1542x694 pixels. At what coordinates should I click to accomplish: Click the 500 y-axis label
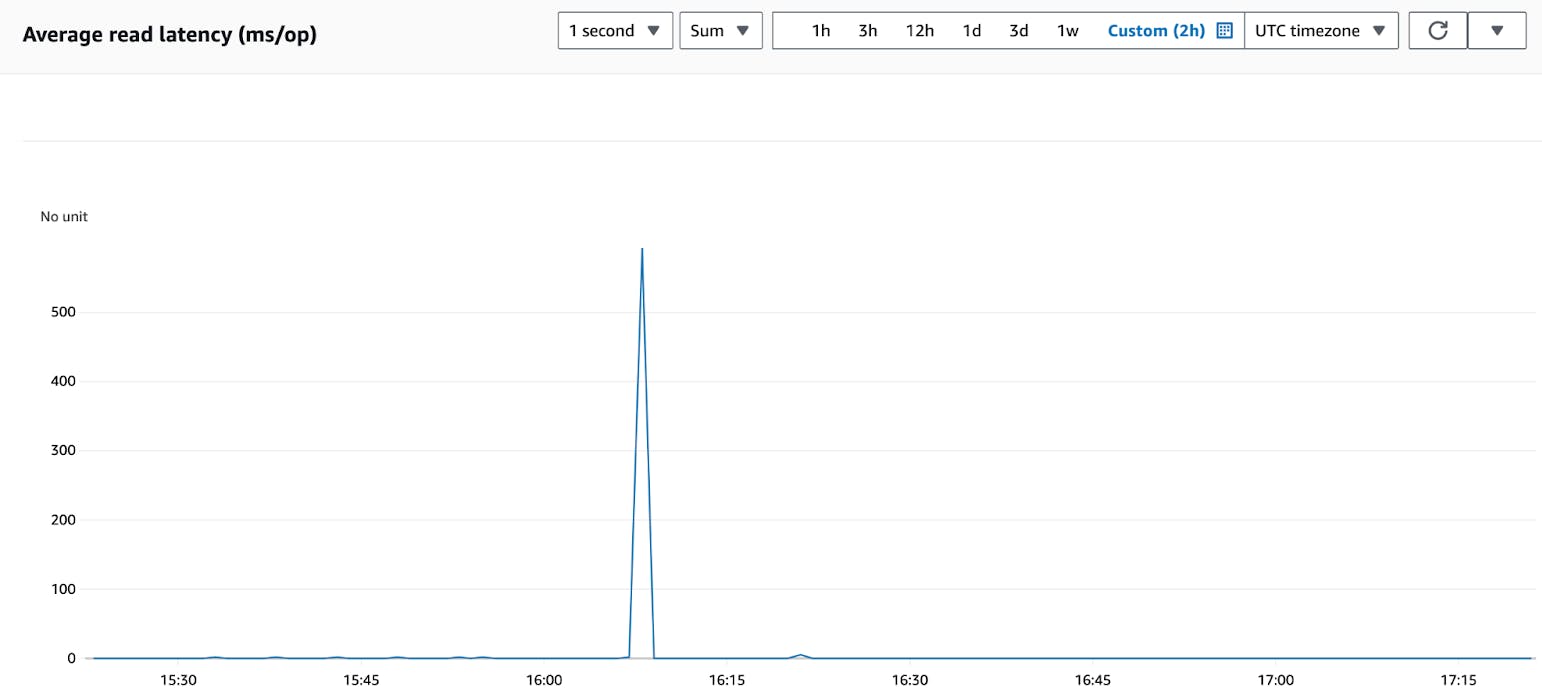coord(64,312)
